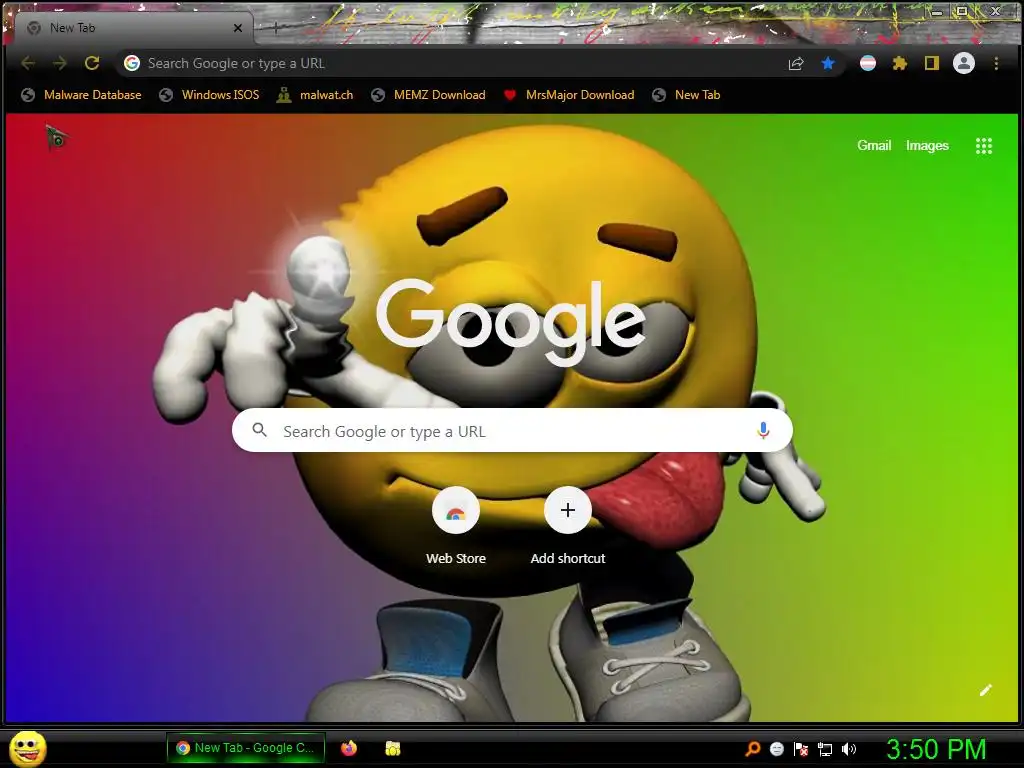Open the Windows ISOS bookmark
Viewport: 1024px width, 768px height.
click(x=210, y=95)
